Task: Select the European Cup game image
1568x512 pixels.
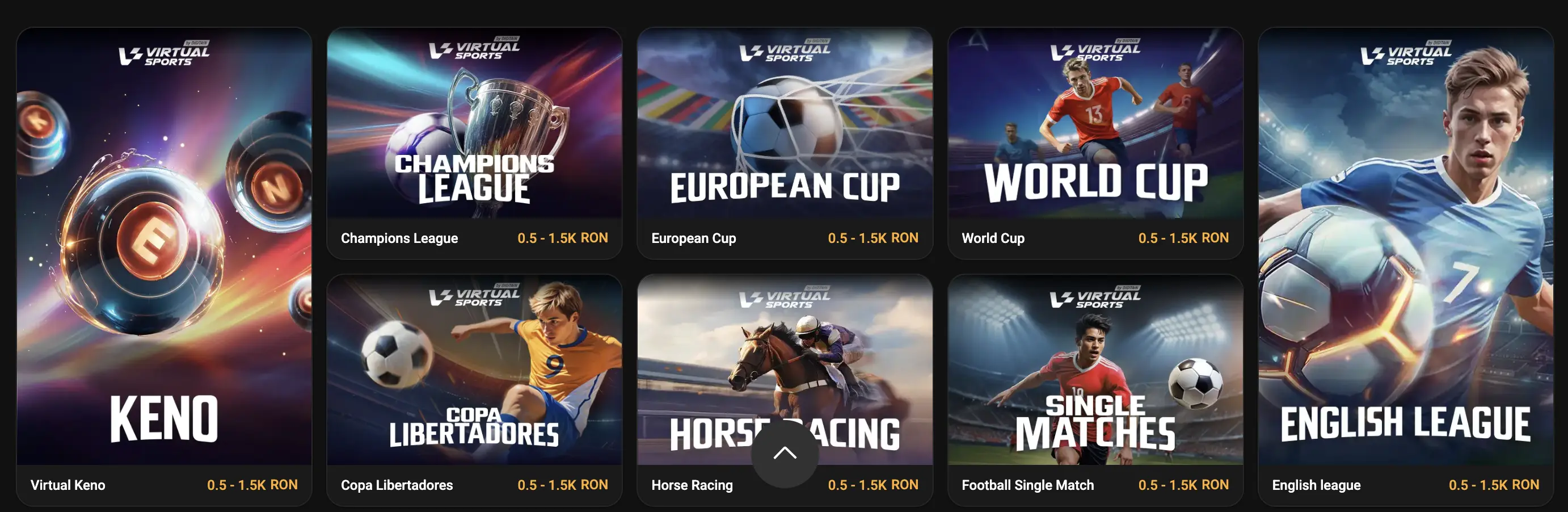Action: coord(785,123)
